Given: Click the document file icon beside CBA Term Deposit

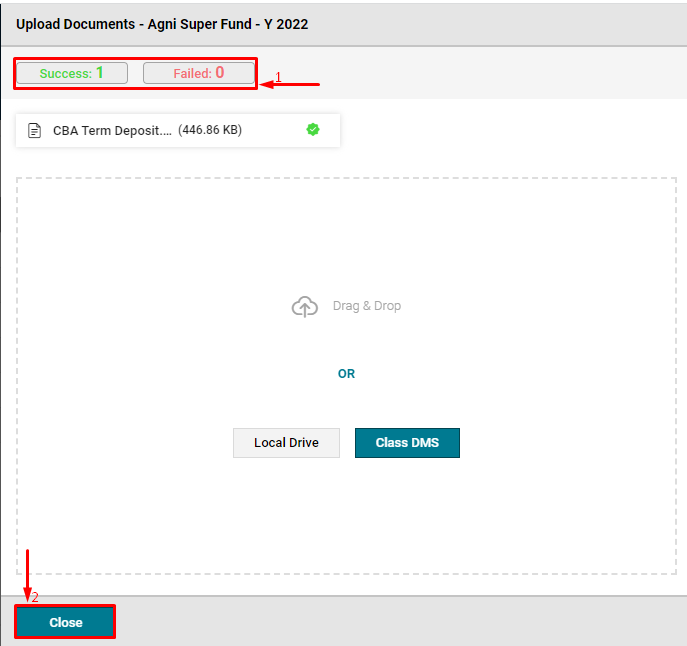Looking at the screenshot, I should point(34,131).
